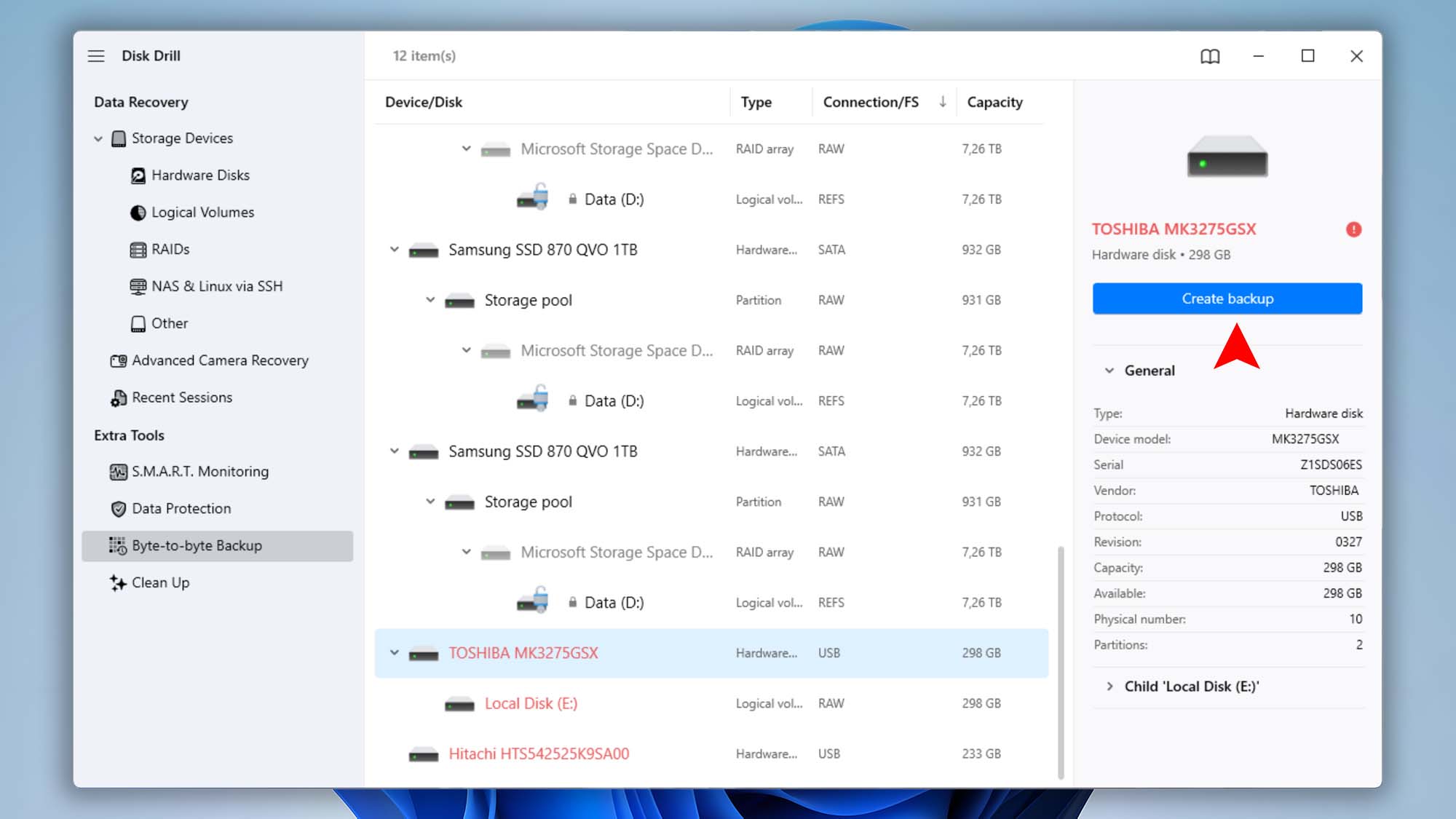This screenshot has width=1456, height=819.
Task: Click the S.M.A.R.T. Monitoring icon
Action: (x=119, y=472)
